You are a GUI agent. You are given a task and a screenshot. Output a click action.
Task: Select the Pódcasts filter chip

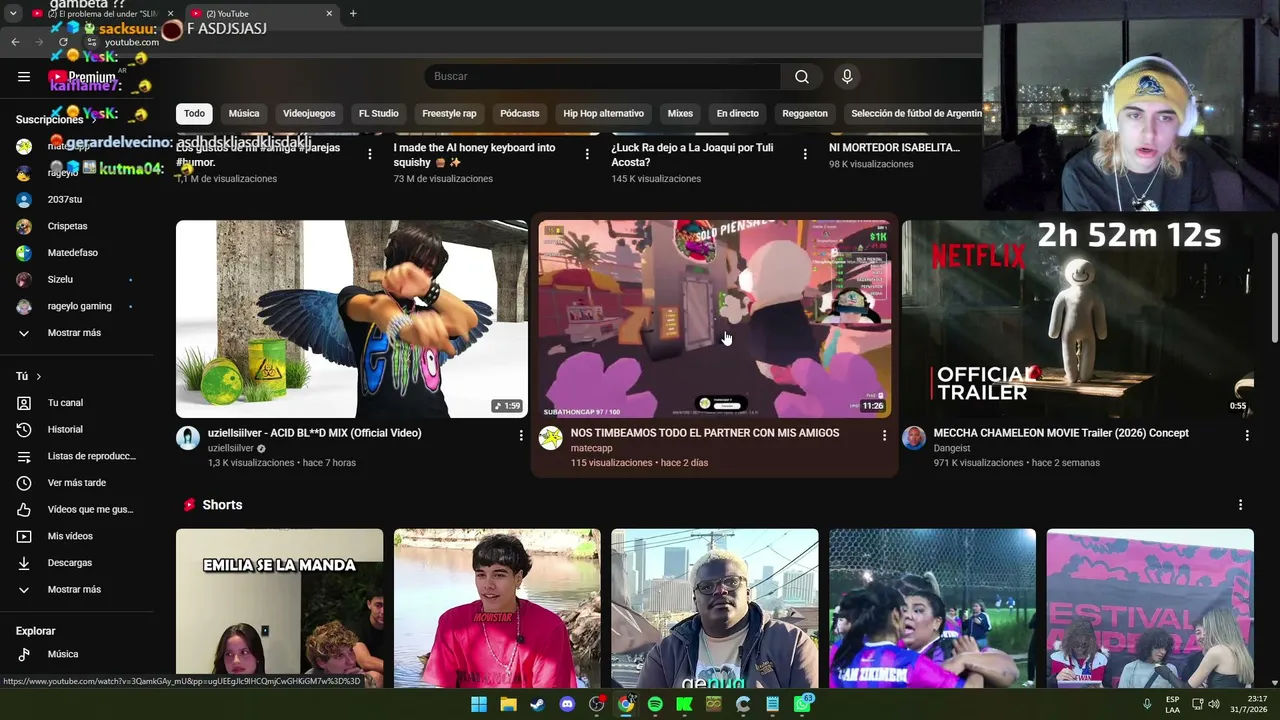point(520,114)
